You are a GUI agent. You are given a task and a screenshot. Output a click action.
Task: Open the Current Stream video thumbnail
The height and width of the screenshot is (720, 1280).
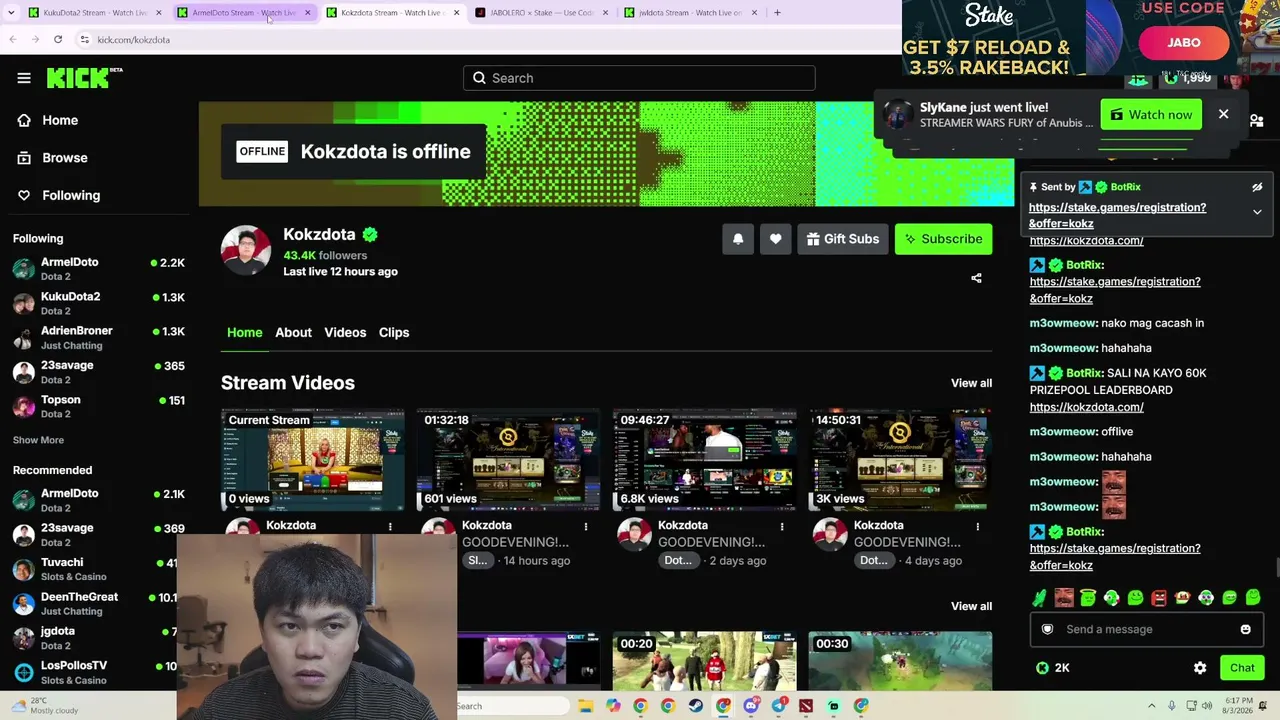pyautogui.click(x=313, y=460)
